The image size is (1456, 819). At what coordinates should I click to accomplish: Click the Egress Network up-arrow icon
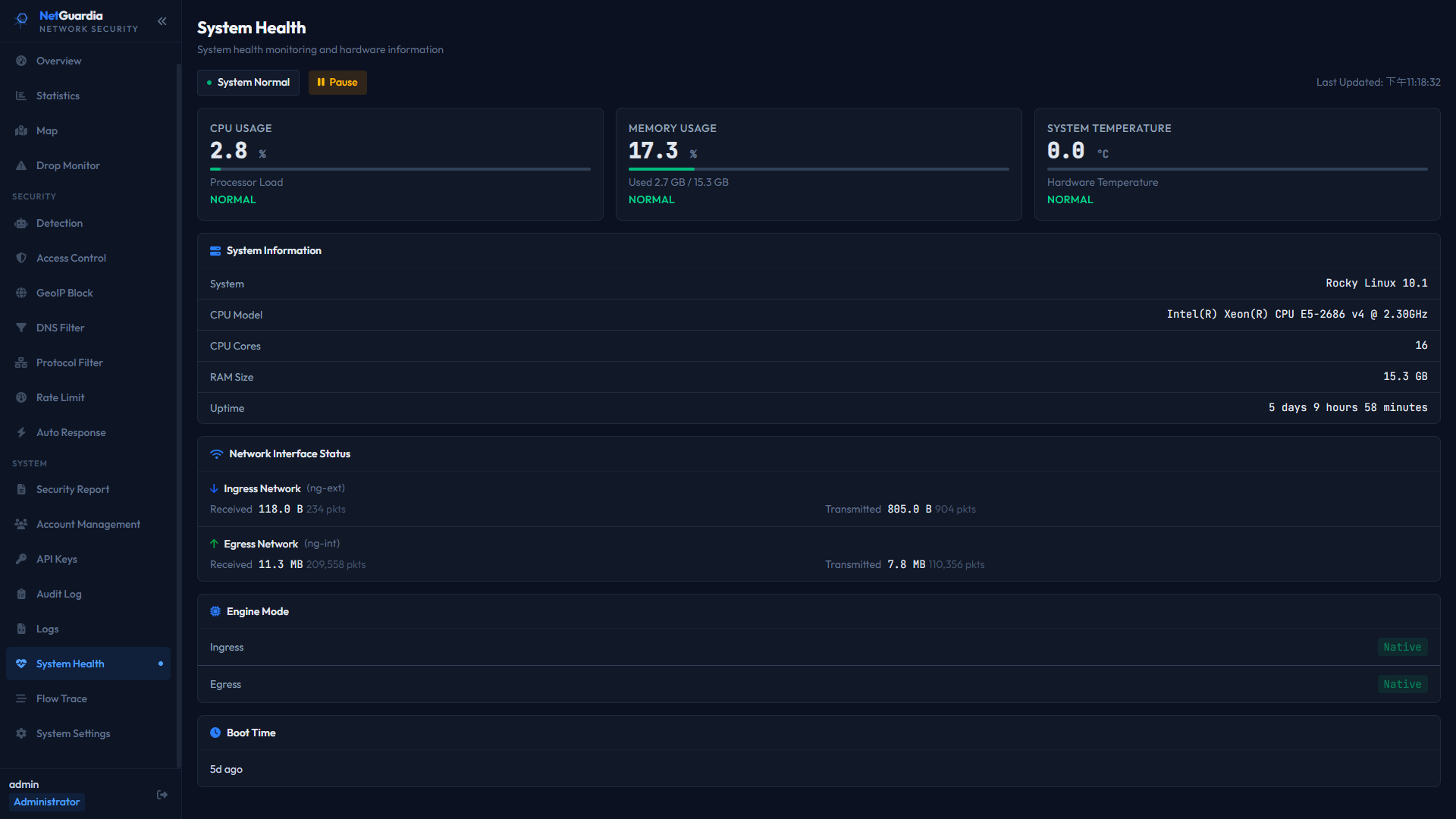[214, 544]
